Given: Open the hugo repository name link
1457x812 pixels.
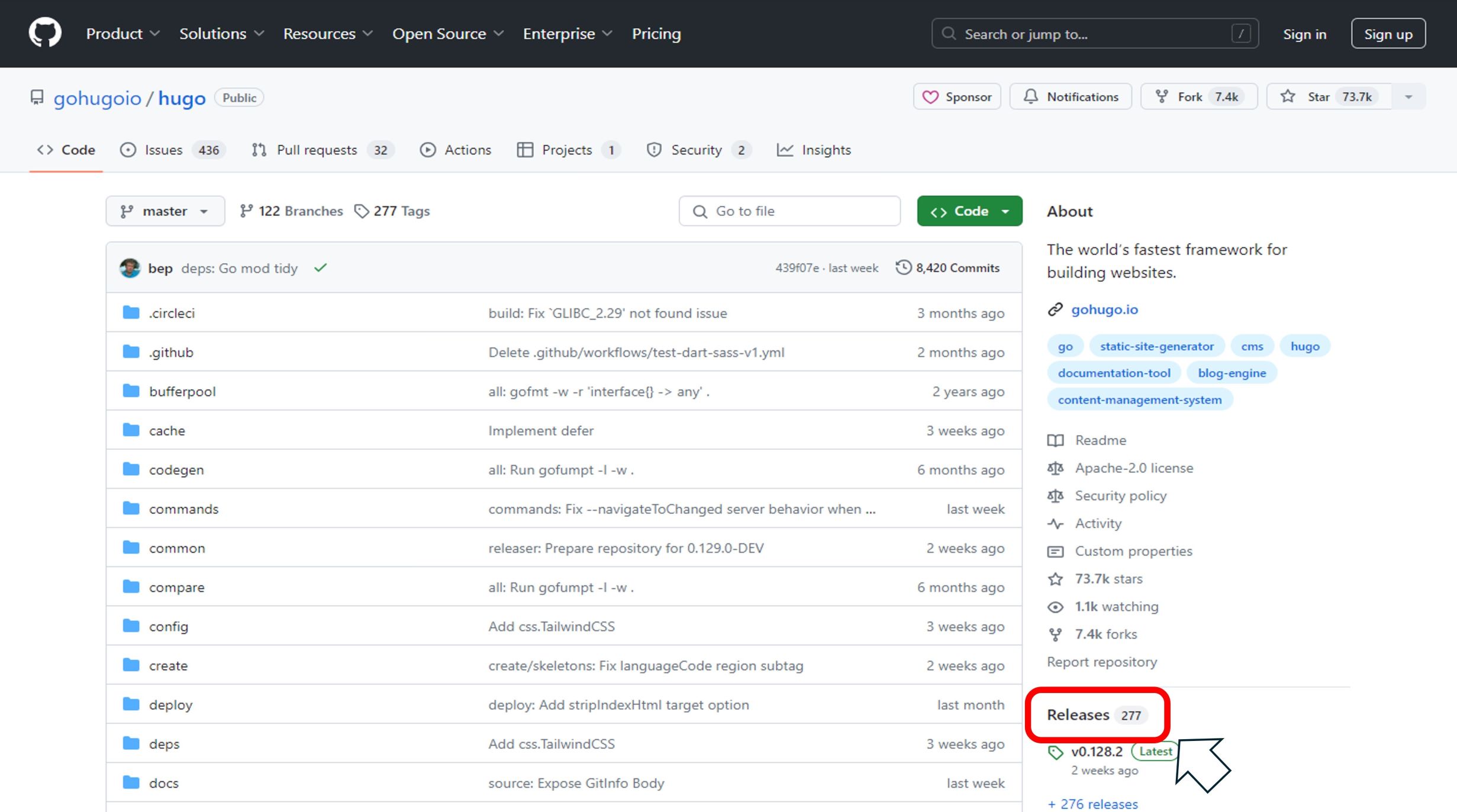Looking at the screenshot, I should pyautogui.click(x=182, y=98).
